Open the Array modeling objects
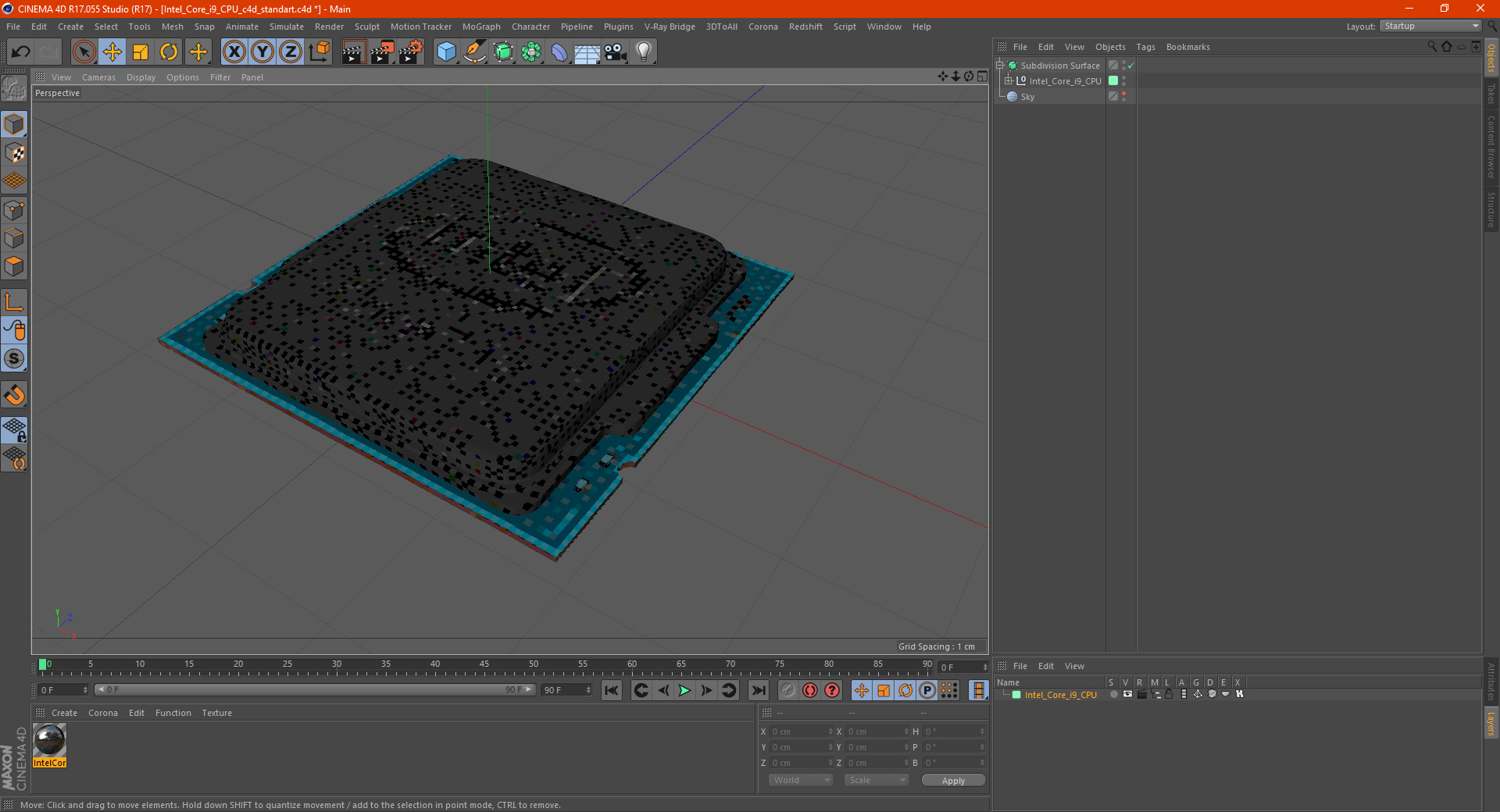Image resolution: width=1500 pixels, height=812 pixels. pos(531,52)
